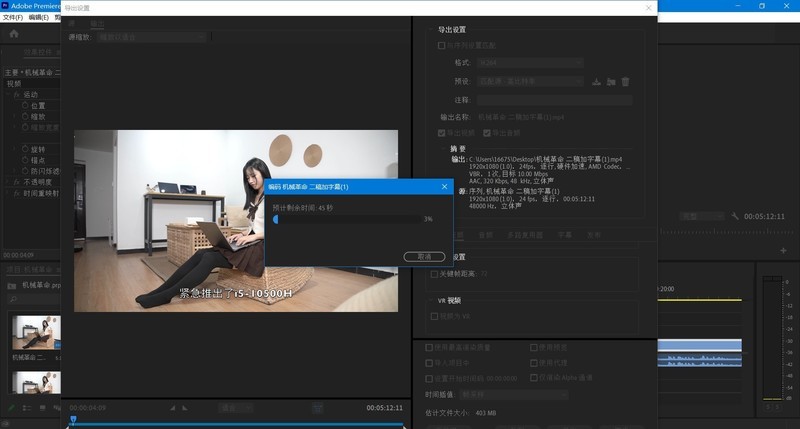Toggle 导出音频 checkbox
Screen dimensions: 800x429
[x=487, y=133]
